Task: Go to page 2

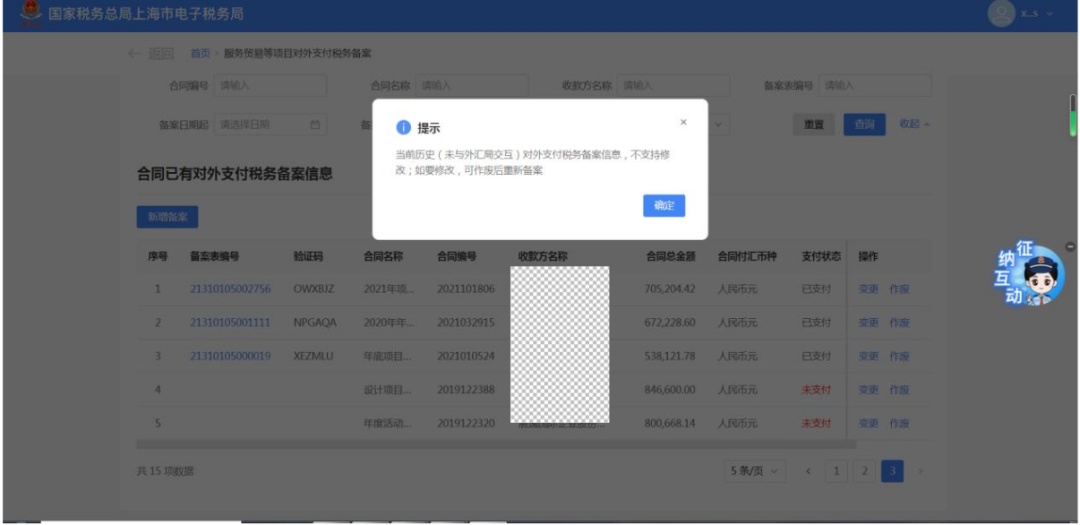Action: click(x=864, y=471)
